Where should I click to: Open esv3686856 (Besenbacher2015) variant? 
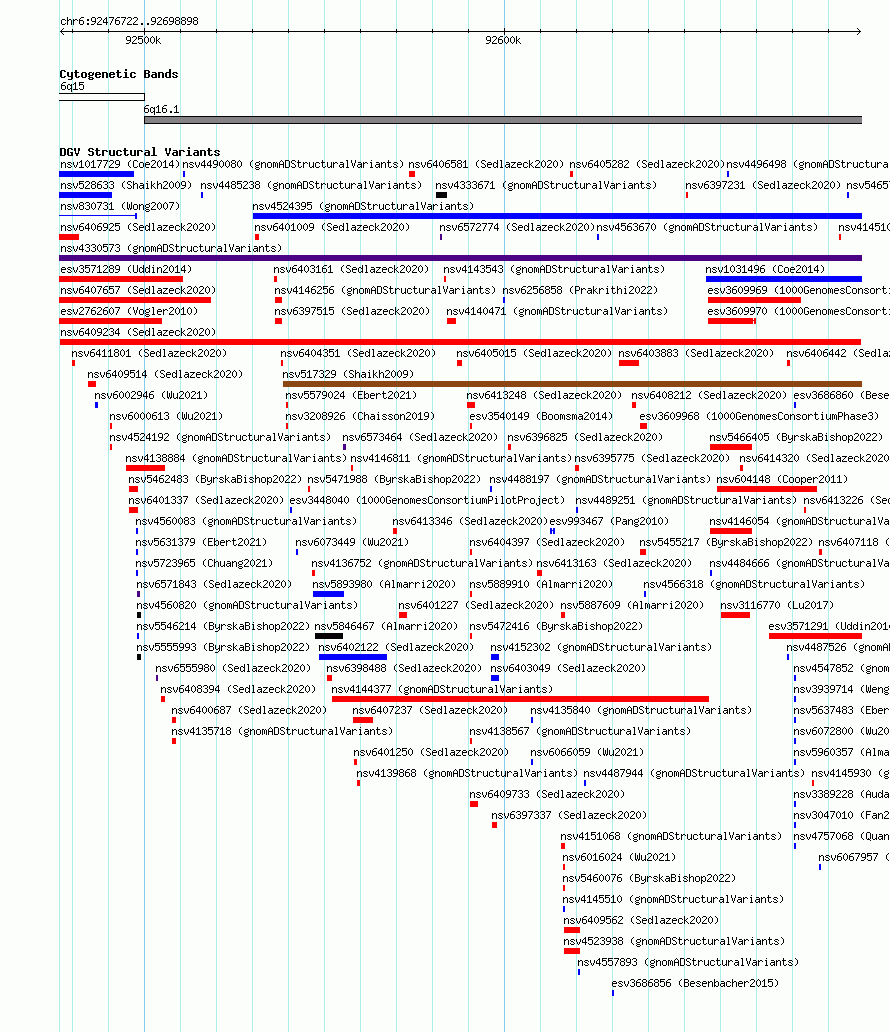695,983
